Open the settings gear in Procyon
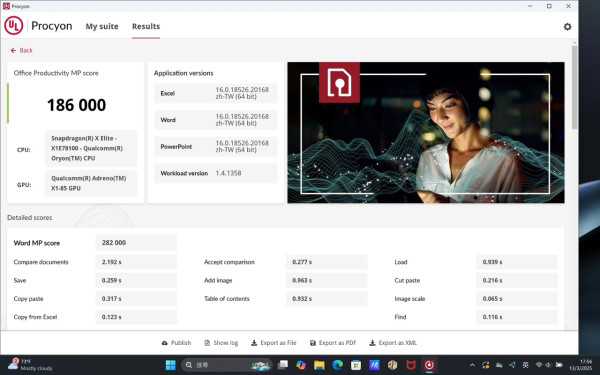 coord(567,26)
